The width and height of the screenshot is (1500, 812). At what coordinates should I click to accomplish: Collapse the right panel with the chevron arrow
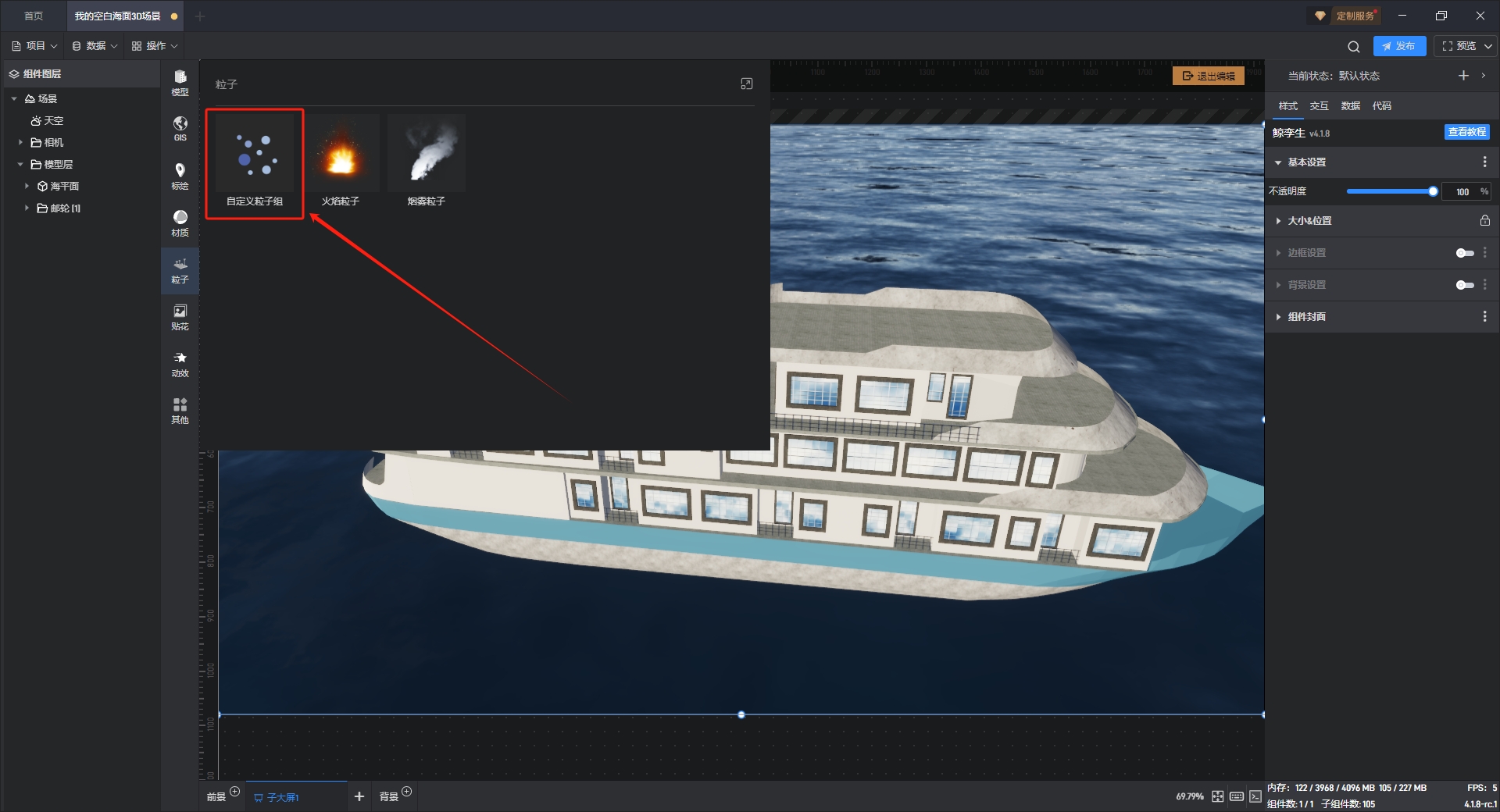point(1484,75)
